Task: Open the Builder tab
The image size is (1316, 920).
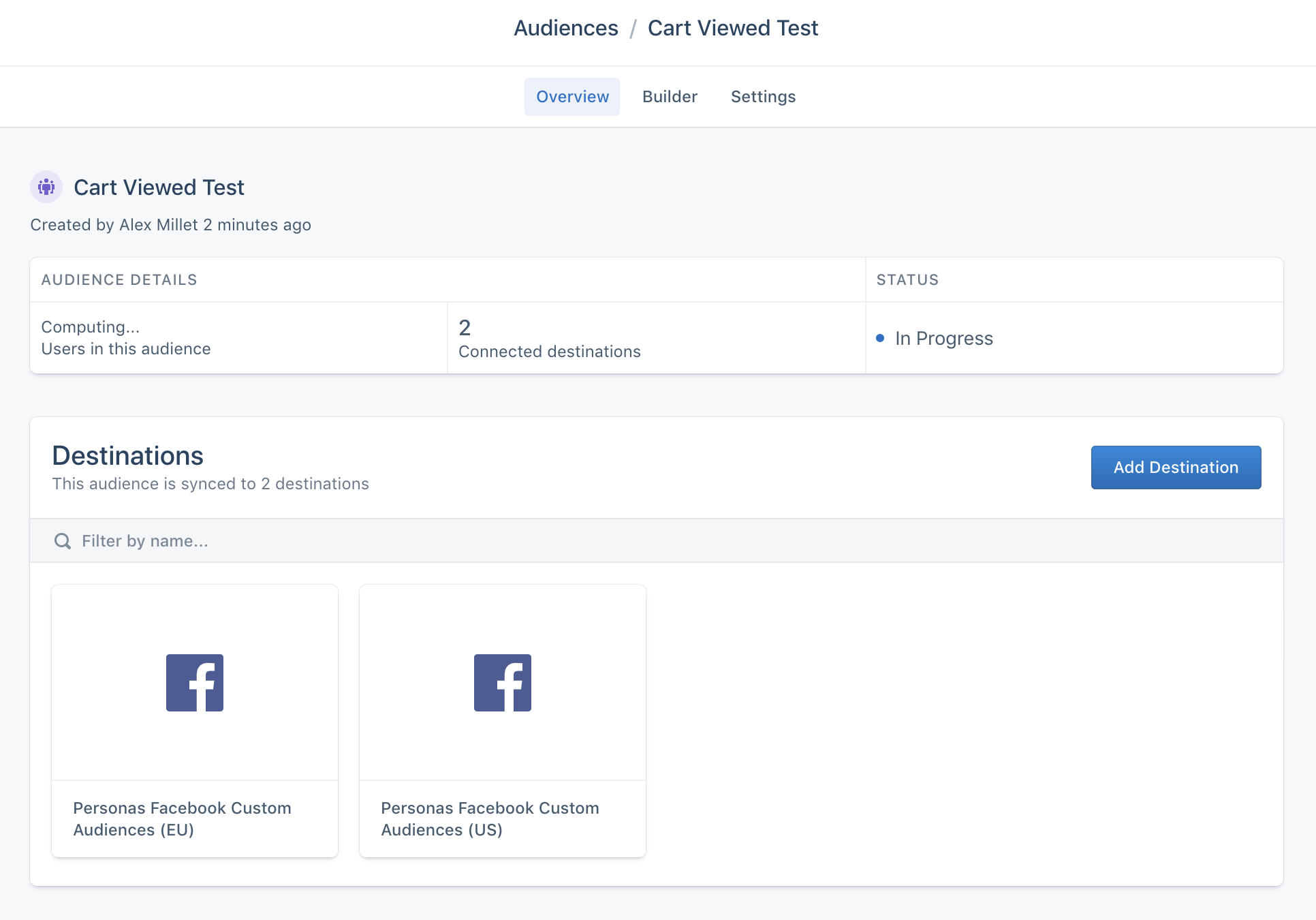Action: coord(670,97)
